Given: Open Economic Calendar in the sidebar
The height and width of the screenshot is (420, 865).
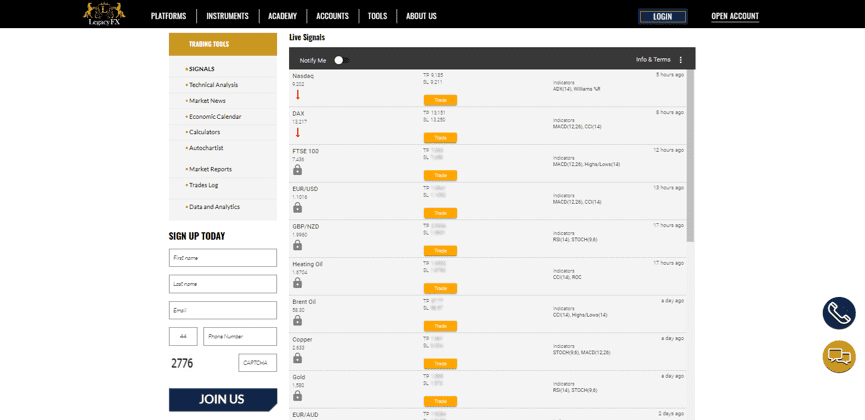Looking at the screenshot, I should click(215, 117).
